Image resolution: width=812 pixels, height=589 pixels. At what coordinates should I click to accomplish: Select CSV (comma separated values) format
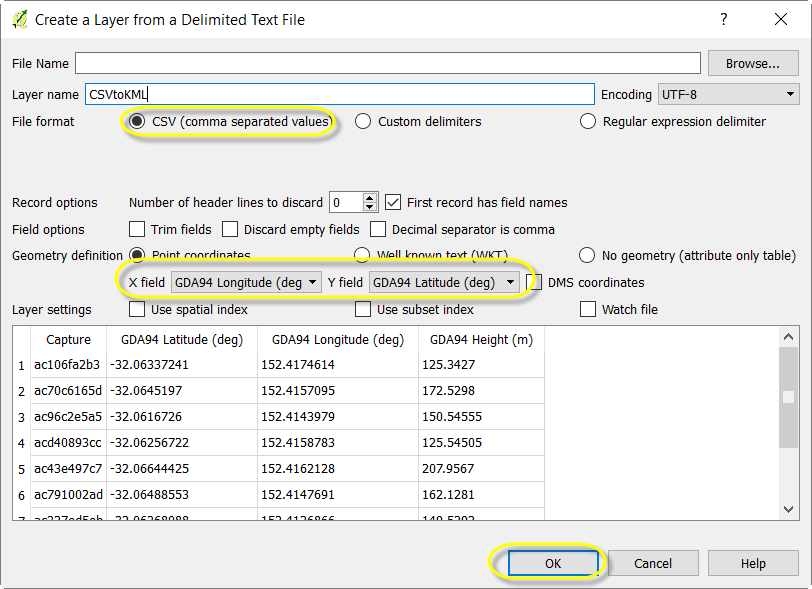pyautogui.click(x=138, y=121)
